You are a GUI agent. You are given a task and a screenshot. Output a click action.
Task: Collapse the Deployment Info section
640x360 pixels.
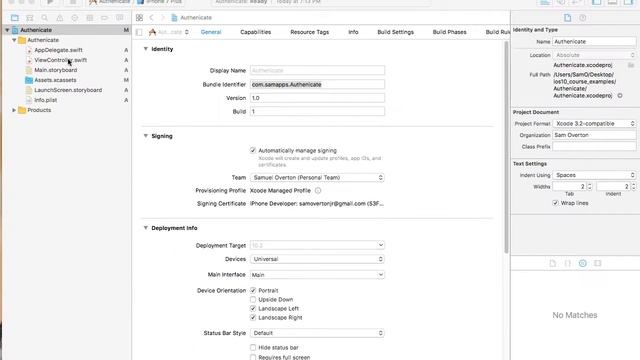coord(146,228)
